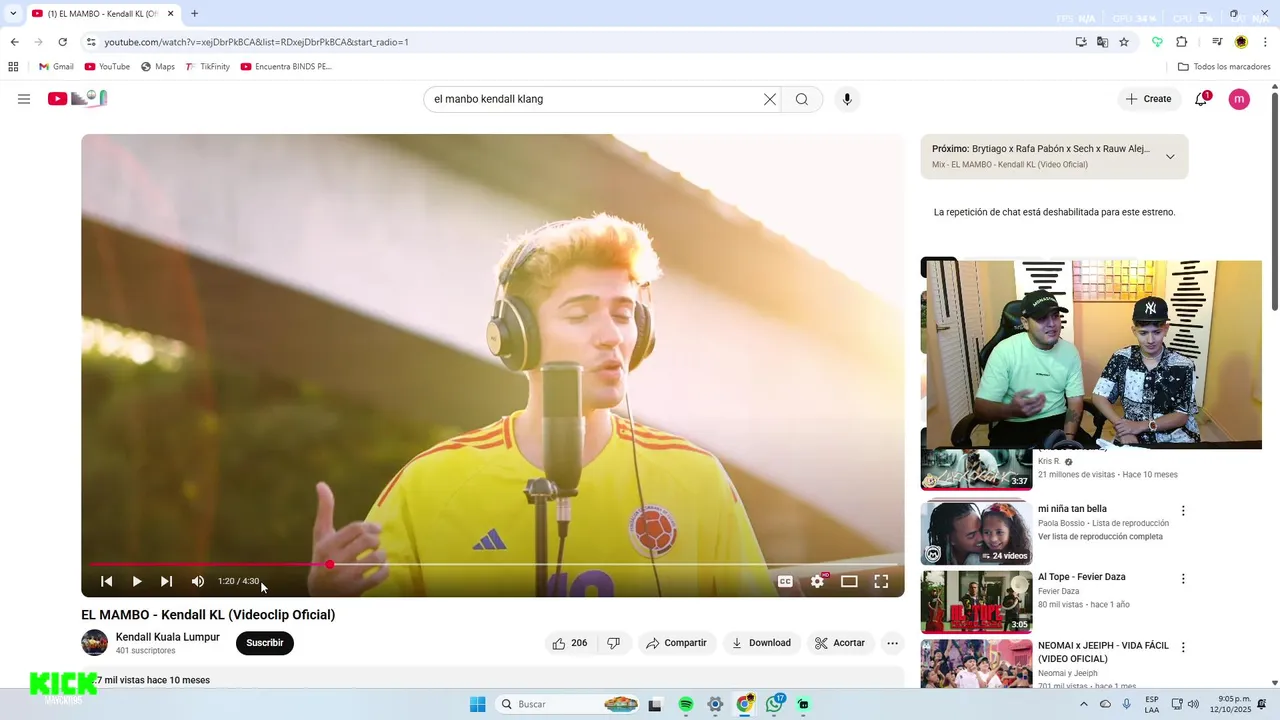This screenshot has width=1280, height=720.
Task: Open 'Encuentra BINDS PE...' bookmark
Action: click(286, 67)
